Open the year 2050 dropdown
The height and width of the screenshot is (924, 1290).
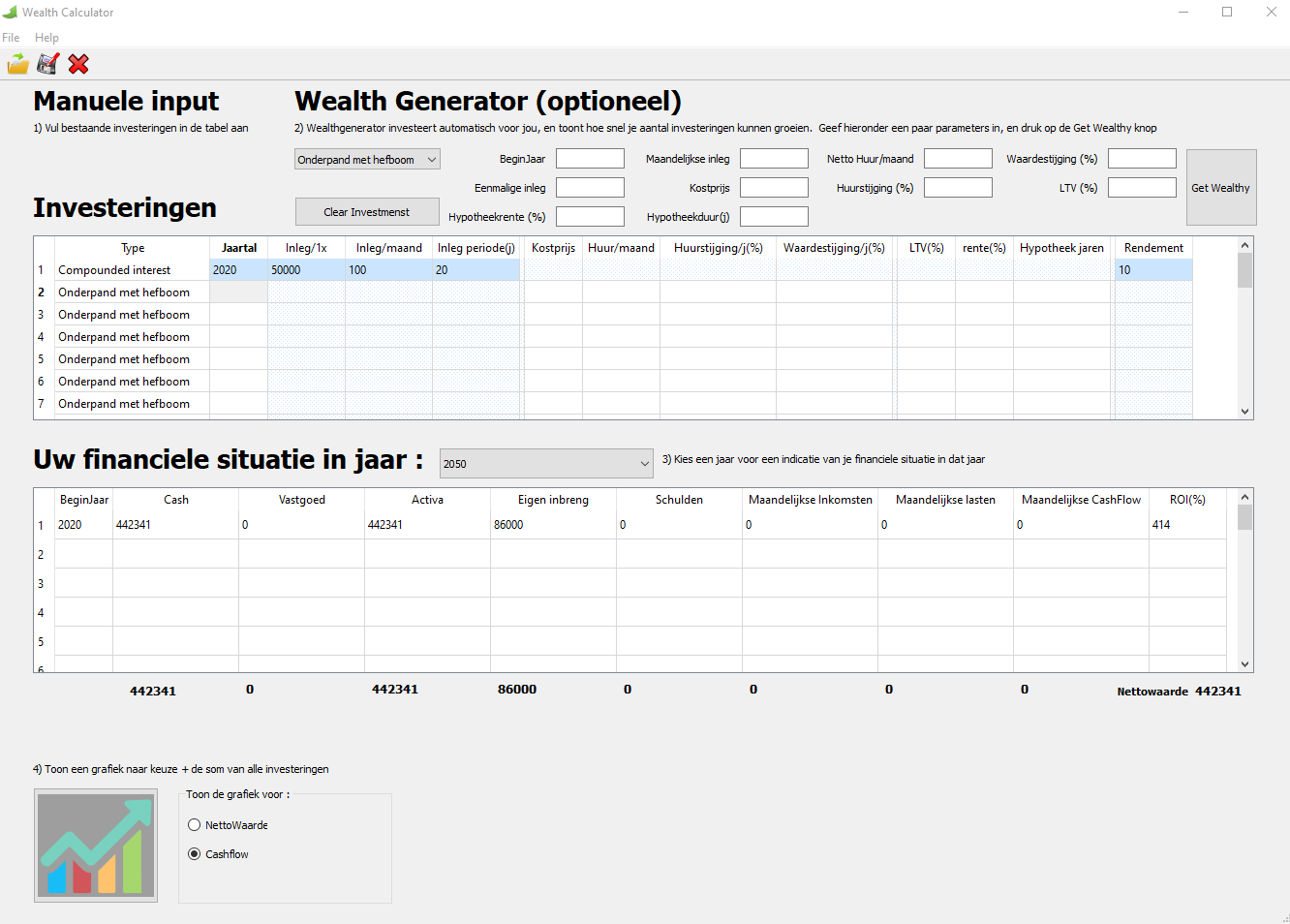click(x=546, y=464)
